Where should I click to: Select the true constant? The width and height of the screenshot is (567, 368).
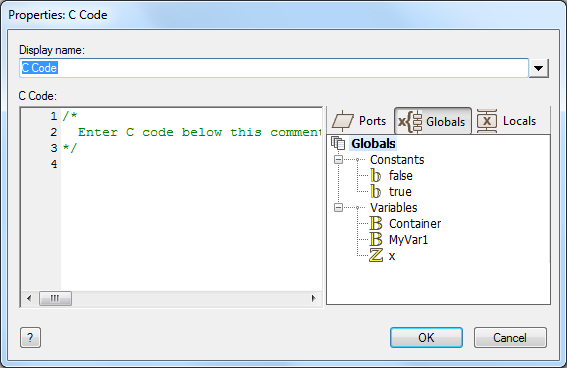point(400,192)
